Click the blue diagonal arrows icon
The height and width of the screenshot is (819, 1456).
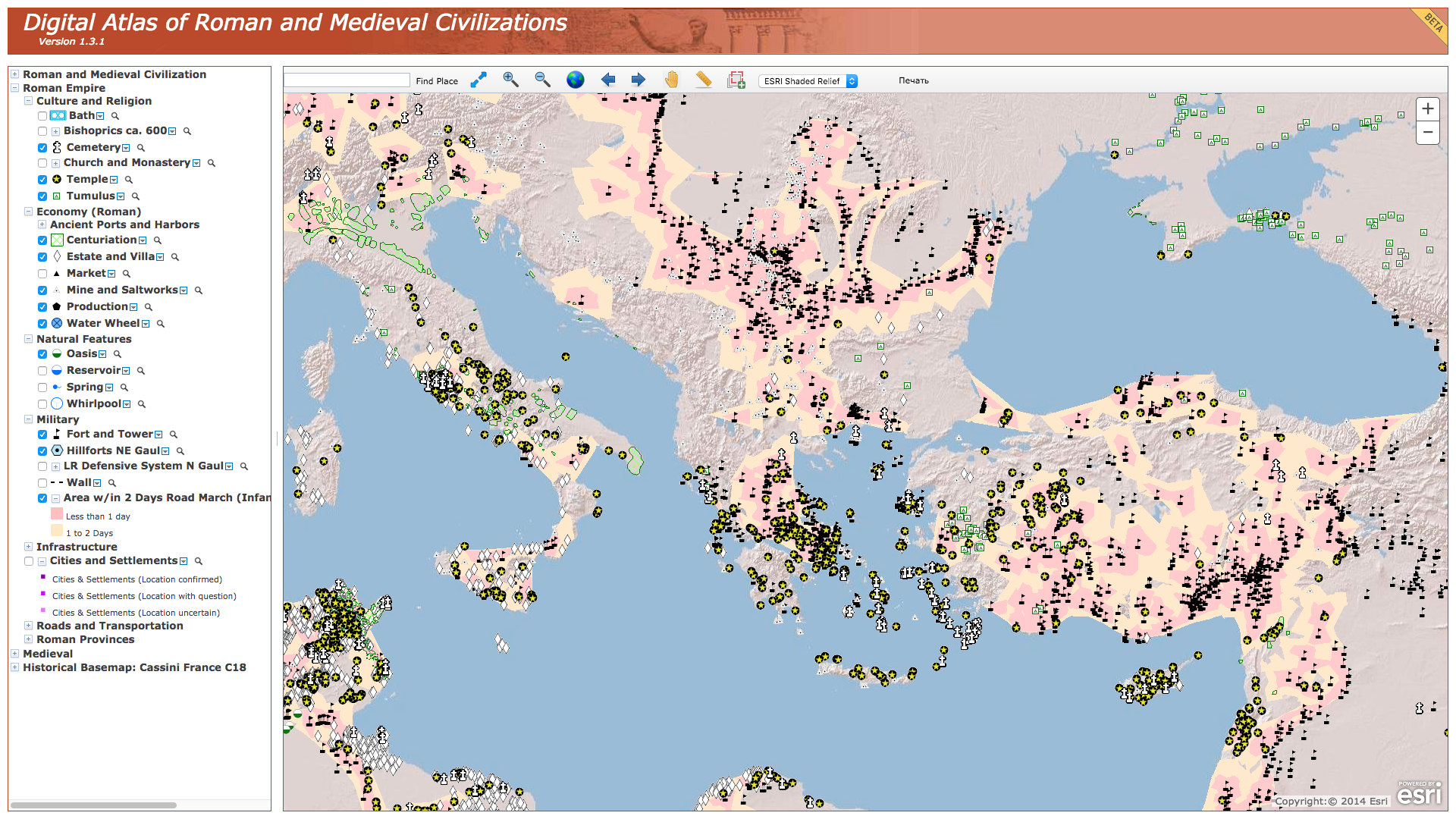click(479, 80)
